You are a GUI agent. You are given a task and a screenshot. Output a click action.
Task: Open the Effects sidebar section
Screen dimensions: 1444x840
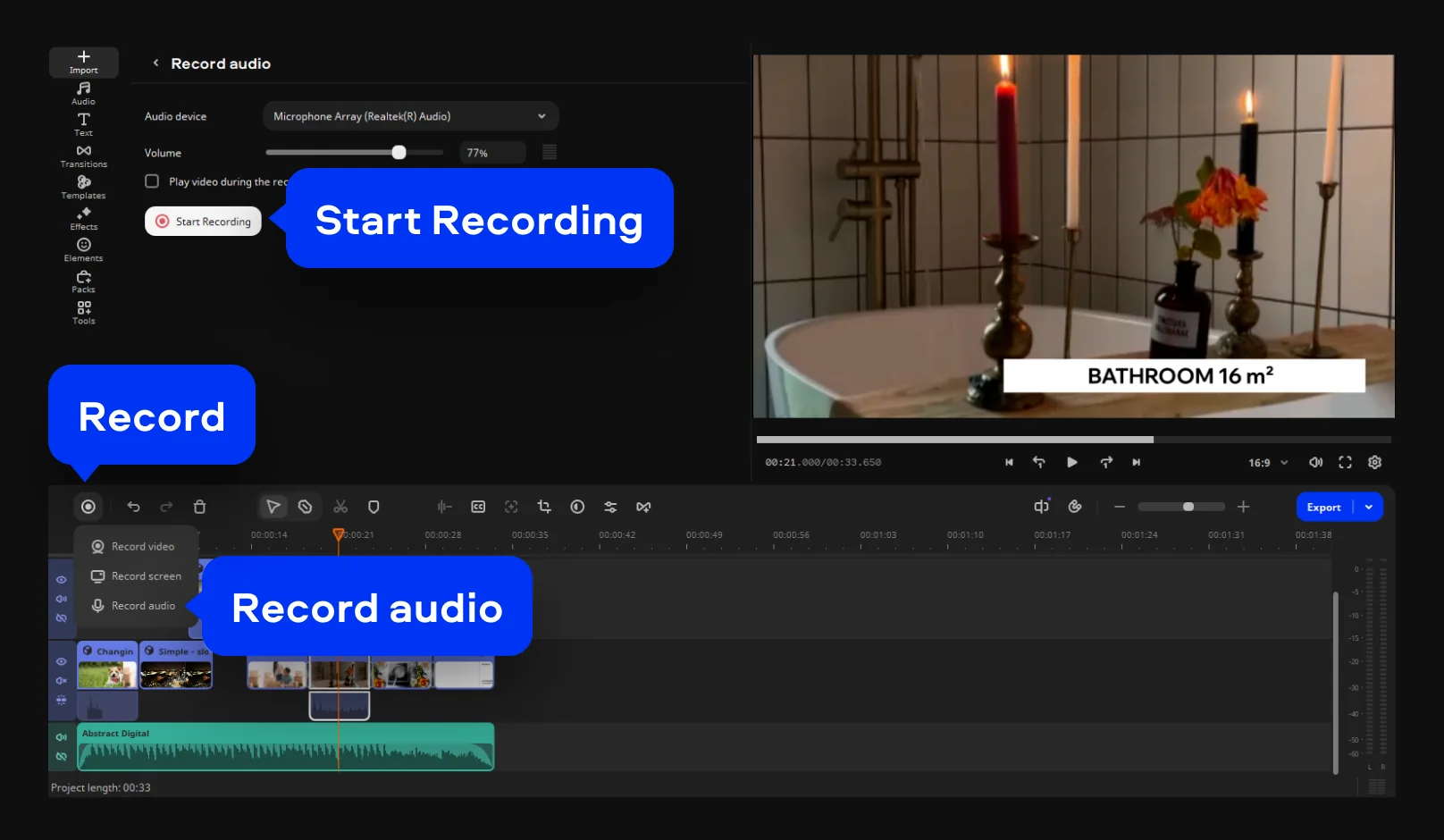(84, 218)
